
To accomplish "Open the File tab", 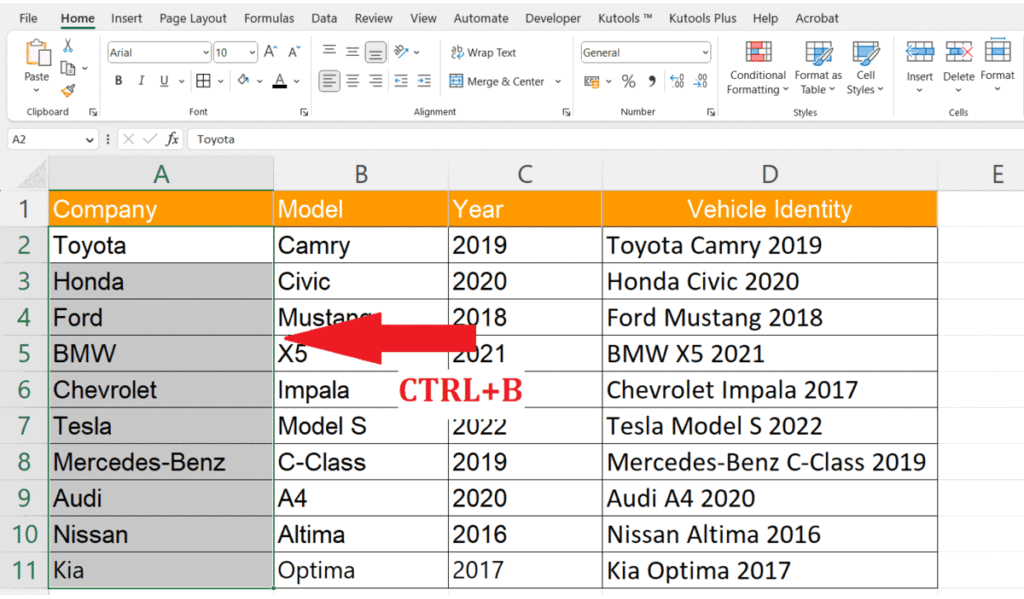I will click(28, 18).
